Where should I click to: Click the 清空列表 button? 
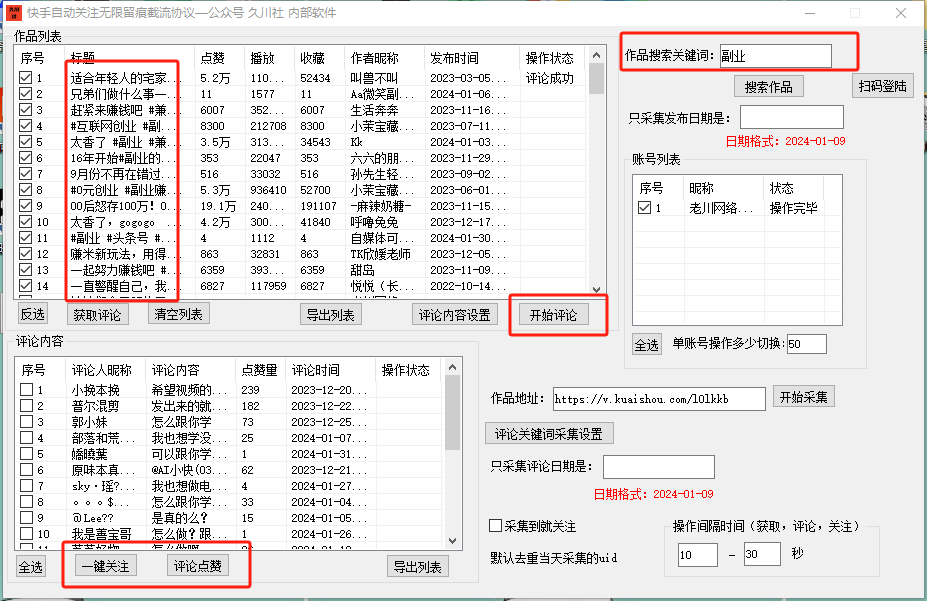(179, 315)
